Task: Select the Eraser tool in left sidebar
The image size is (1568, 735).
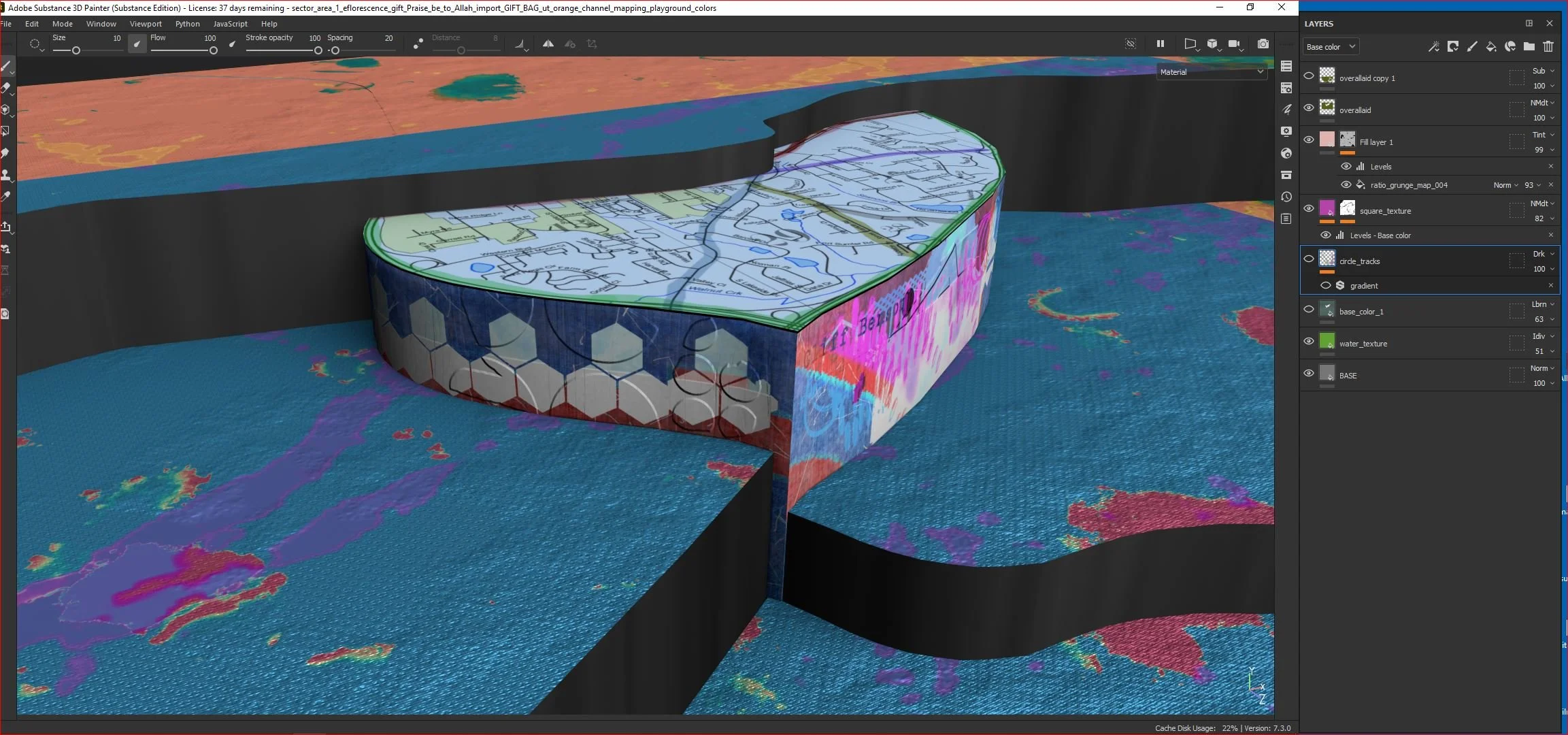Action: point(6,88)
